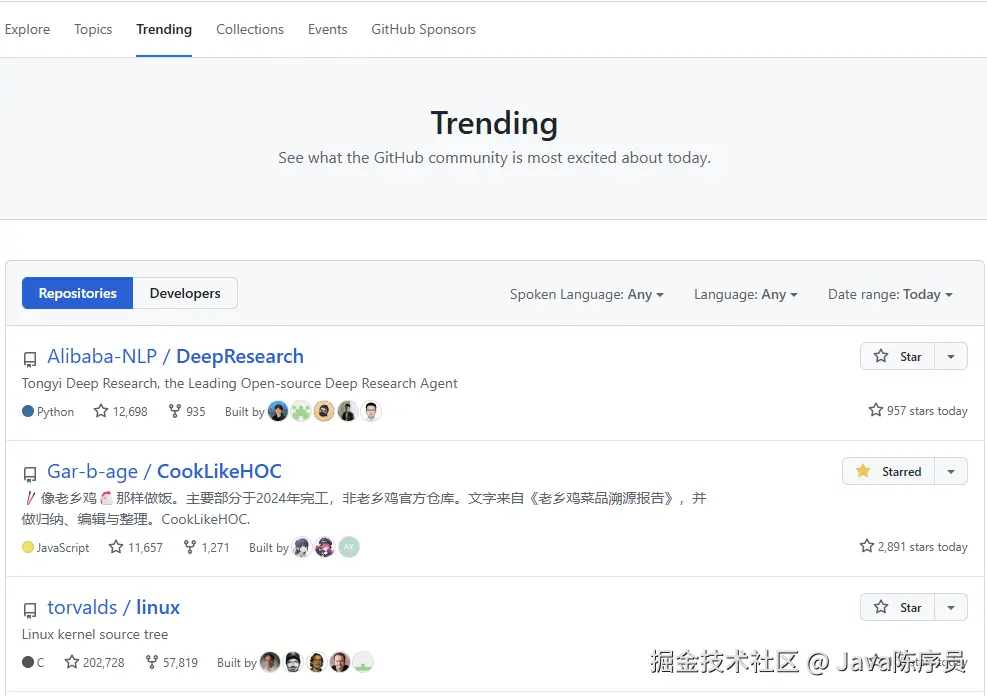View linux forks count 57,819

pos(171,662)
